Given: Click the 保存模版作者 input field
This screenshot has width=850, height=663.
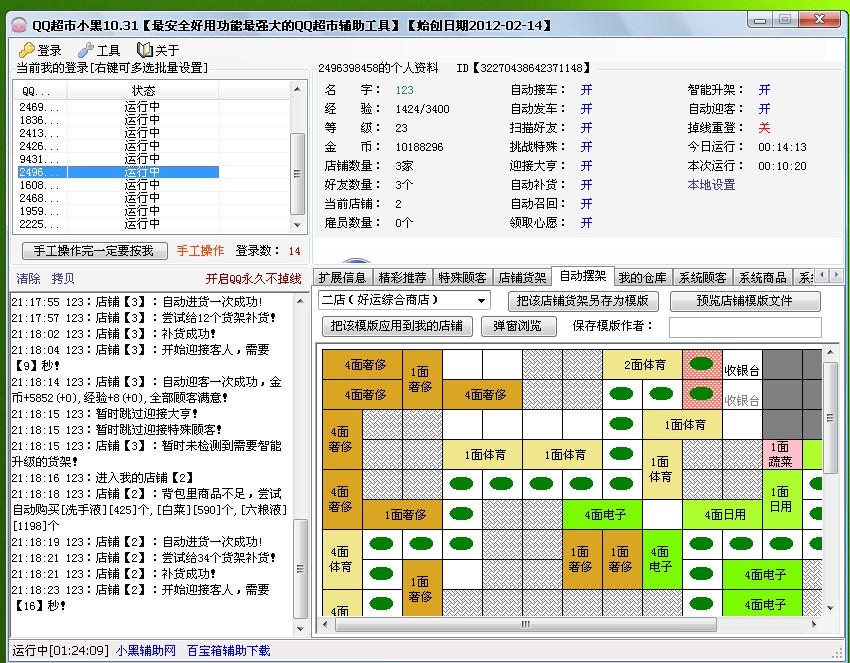Looking at the screenshot, I should (745, 327).
